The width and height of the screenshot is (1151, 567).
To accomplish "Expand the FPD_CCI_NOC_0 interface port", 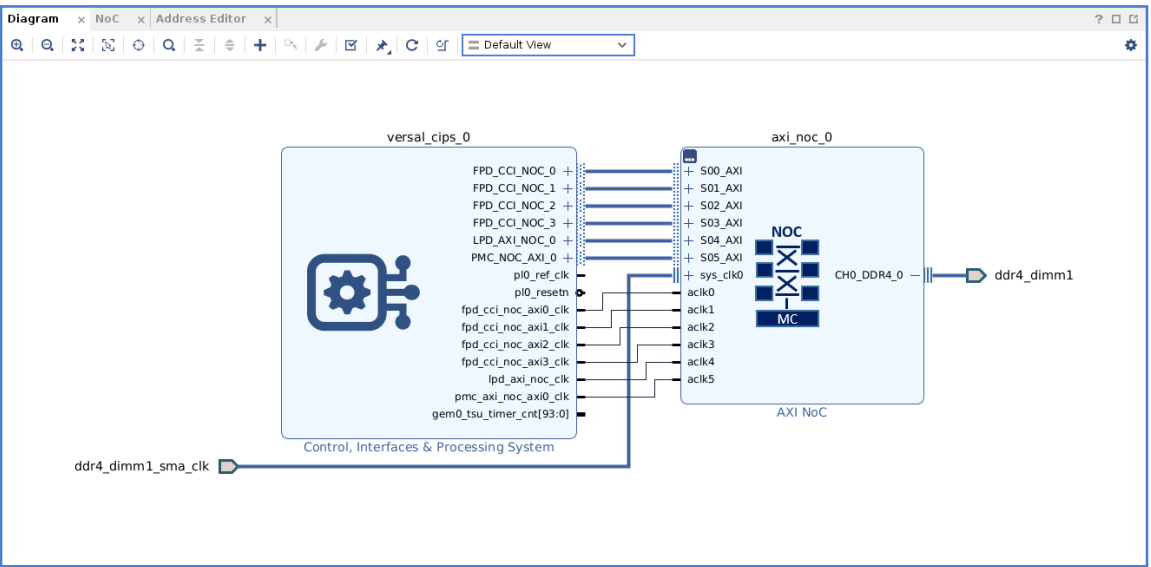I will [x=568, y=171].
